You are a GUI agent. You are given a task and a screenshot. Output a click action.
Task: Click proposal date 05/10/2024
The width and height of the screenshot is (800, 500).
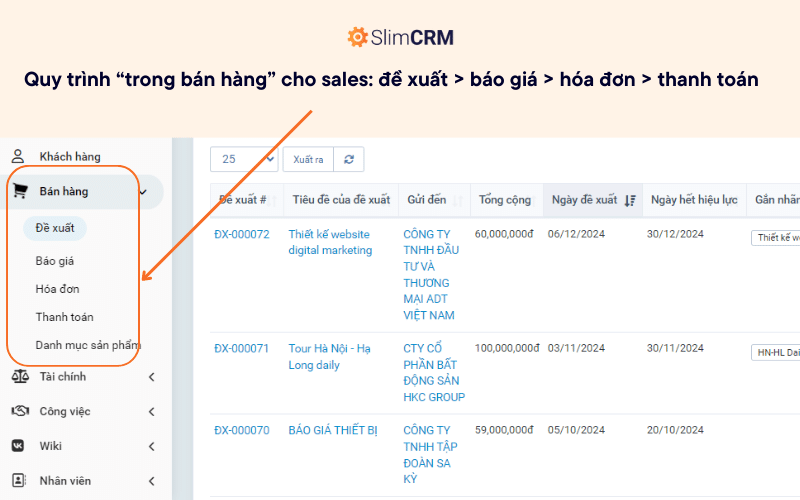(x=577, y=430)
